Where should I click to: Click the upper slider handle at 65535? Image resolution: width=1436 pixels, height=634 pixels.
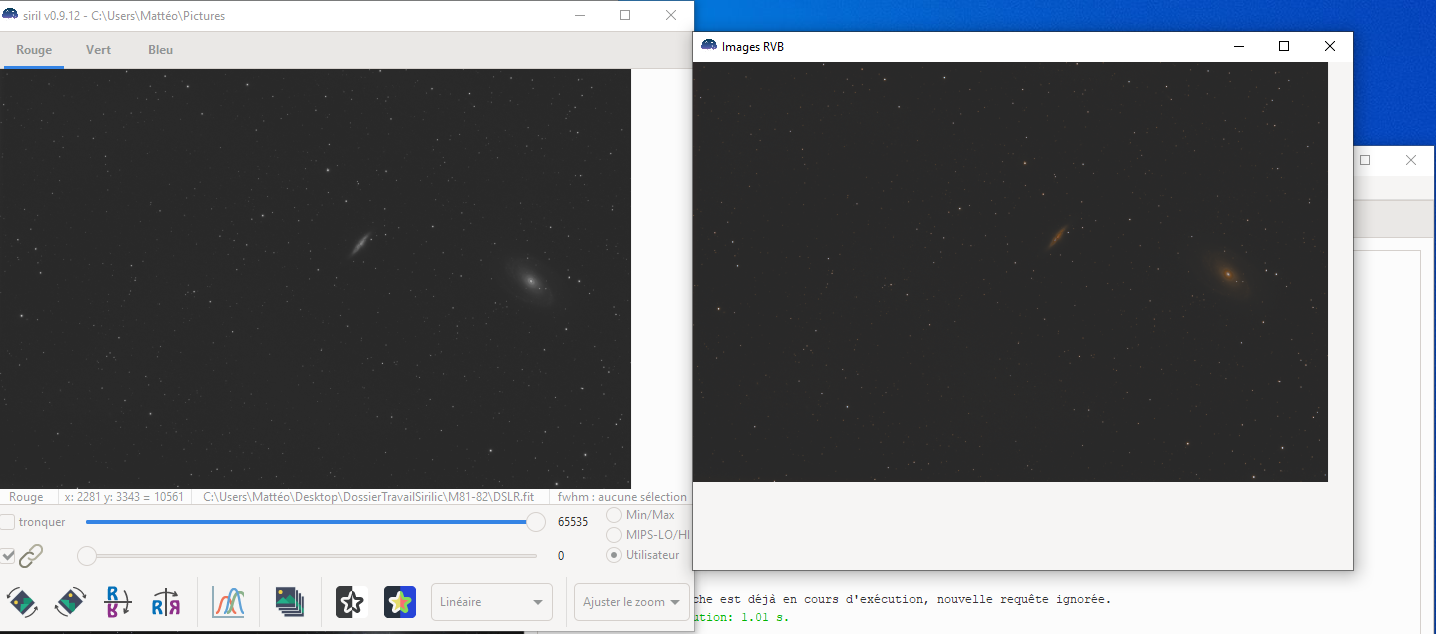click(x=536, y=522)
